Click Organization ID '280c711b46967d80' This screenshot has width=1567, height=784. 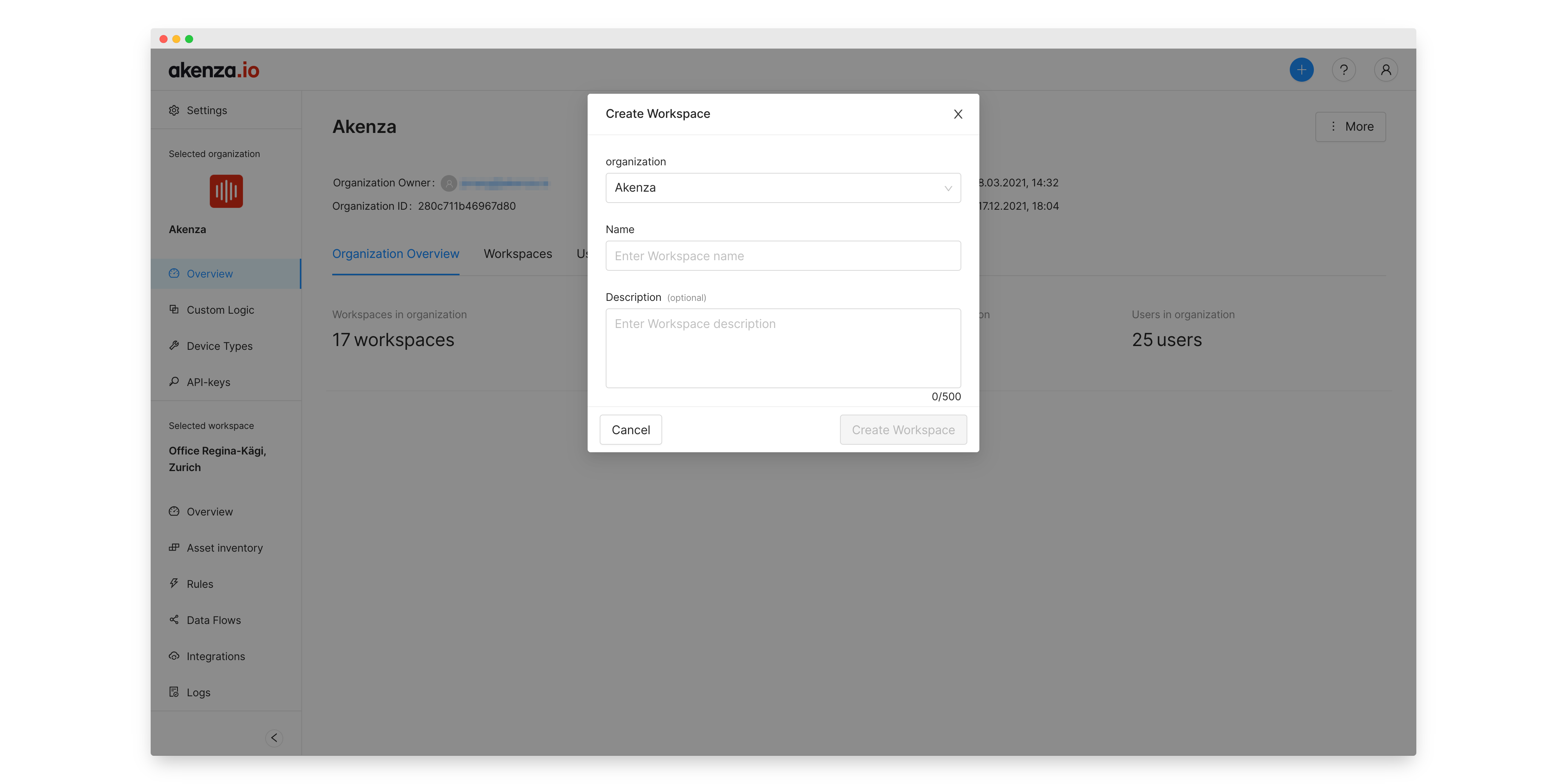pos(467,206)
